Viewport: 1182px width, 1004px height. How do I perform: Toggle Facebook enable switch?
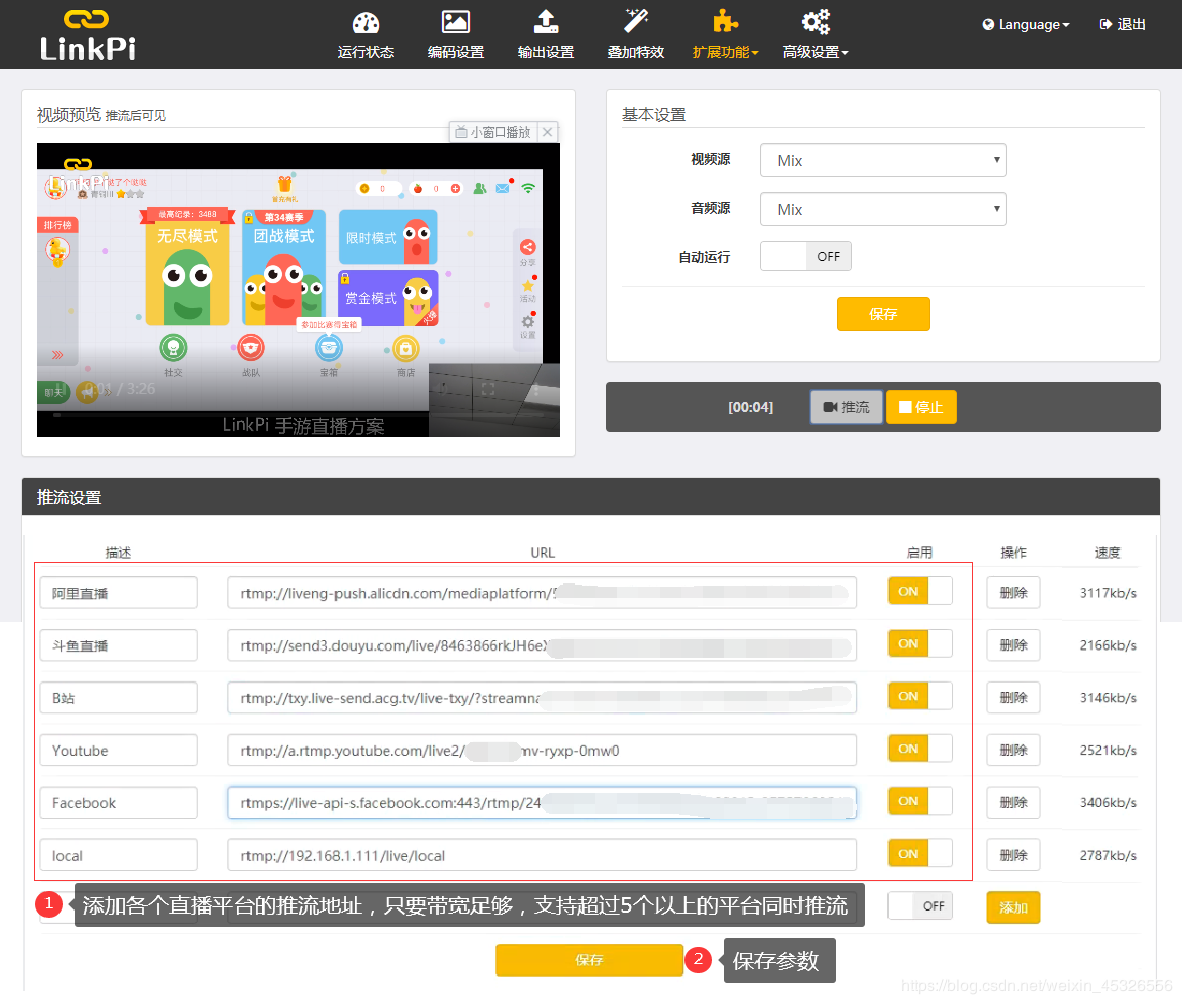(920, 800)
